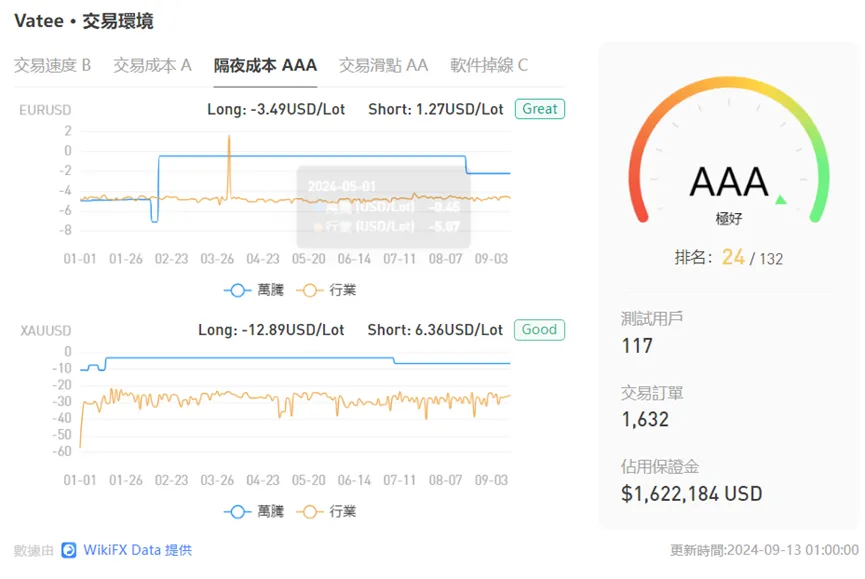Open the 交易成本 A tab

(152, 66)
